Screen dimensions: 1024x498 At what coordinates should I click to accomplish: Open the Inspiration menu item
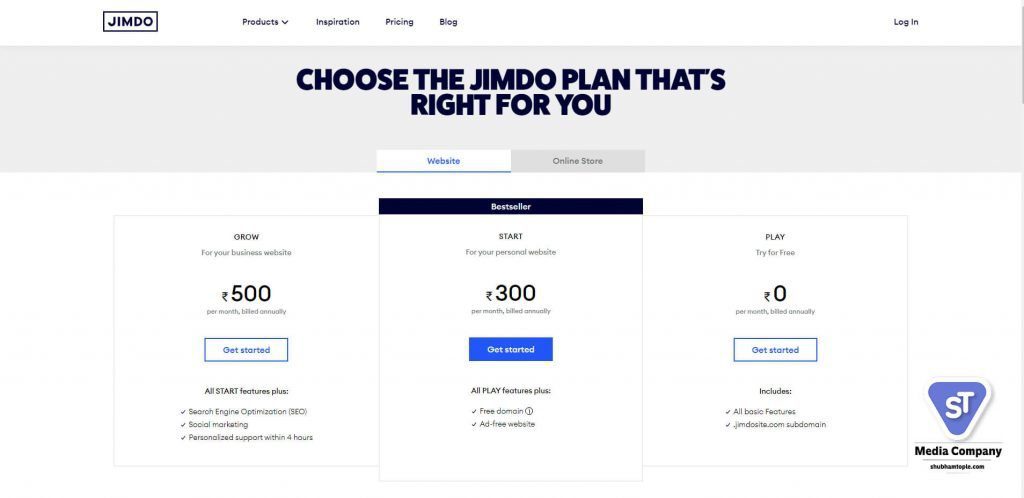[338, 22]
